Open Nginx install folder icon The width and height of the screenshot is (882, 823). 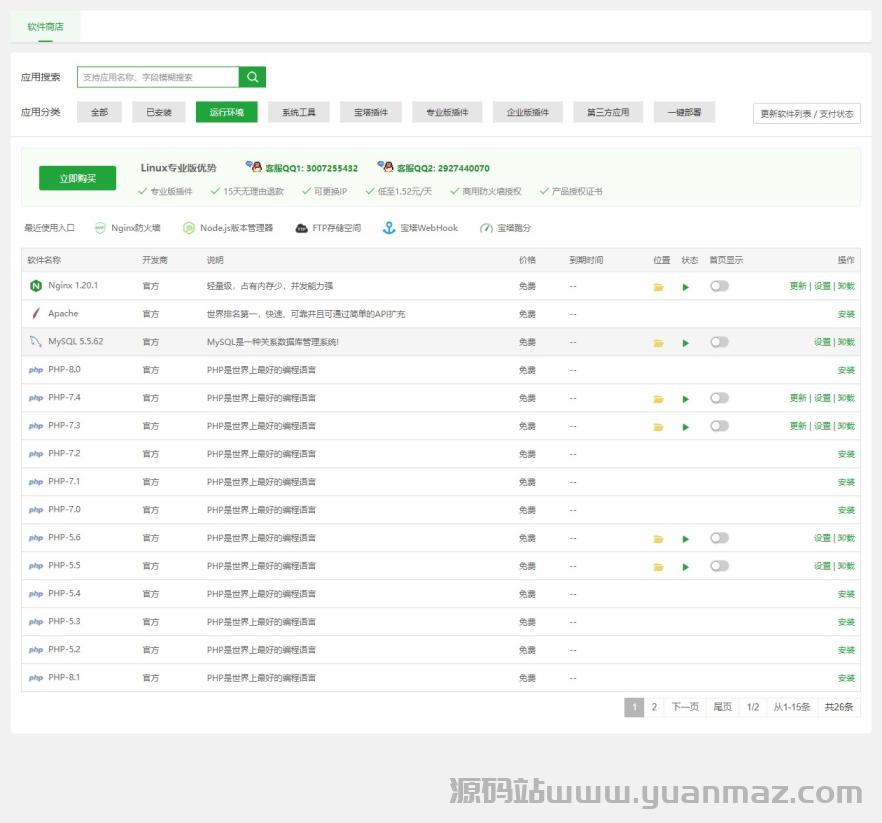[658, 287]
